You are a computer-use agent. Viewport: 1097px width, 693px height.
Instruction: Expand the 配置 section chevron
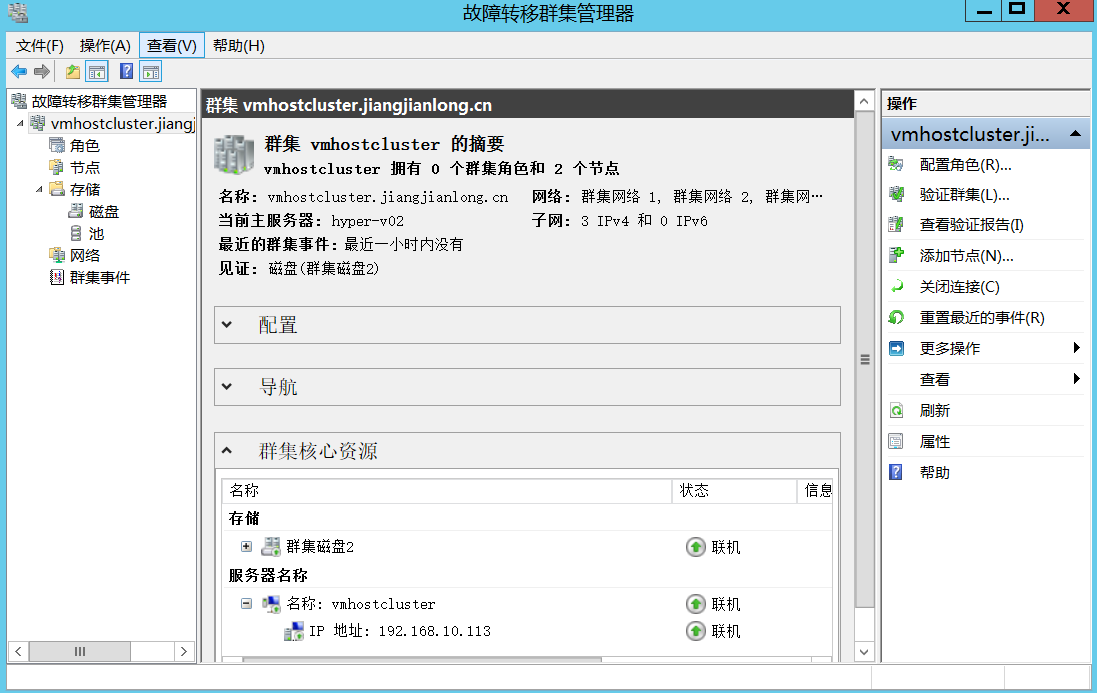[227, 324]
